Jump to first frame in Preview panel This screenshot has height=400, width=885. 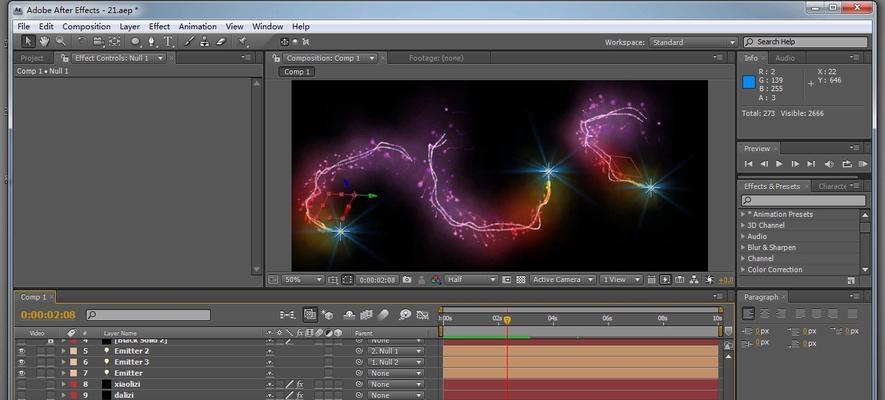(x=748, y=164)
